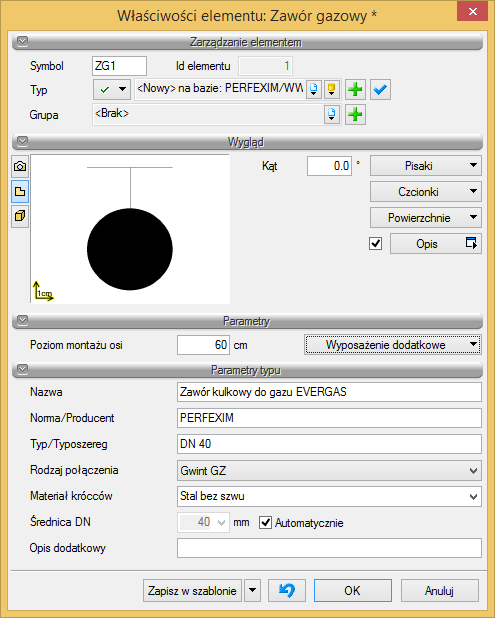Viewport: 495px width, 618px height.
Task: Click the yellow database icon in Typ row
Action: [x=331, y=89]
